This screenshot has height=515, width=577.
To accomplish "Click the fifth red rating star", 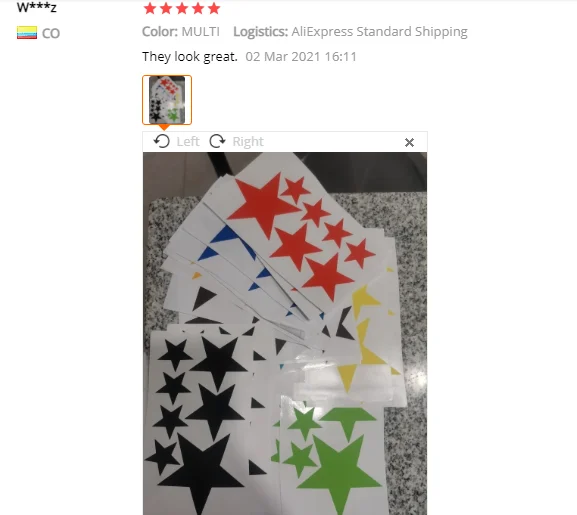I will pos(214,8).
